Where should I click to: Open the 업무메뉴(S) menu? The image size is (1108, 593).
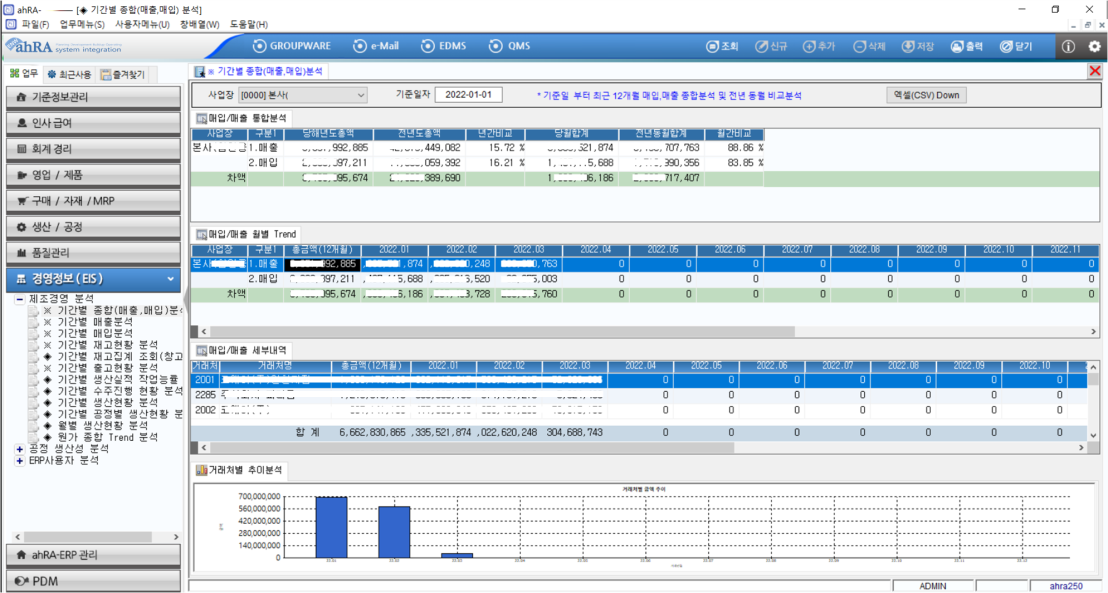tap(82, 24)
